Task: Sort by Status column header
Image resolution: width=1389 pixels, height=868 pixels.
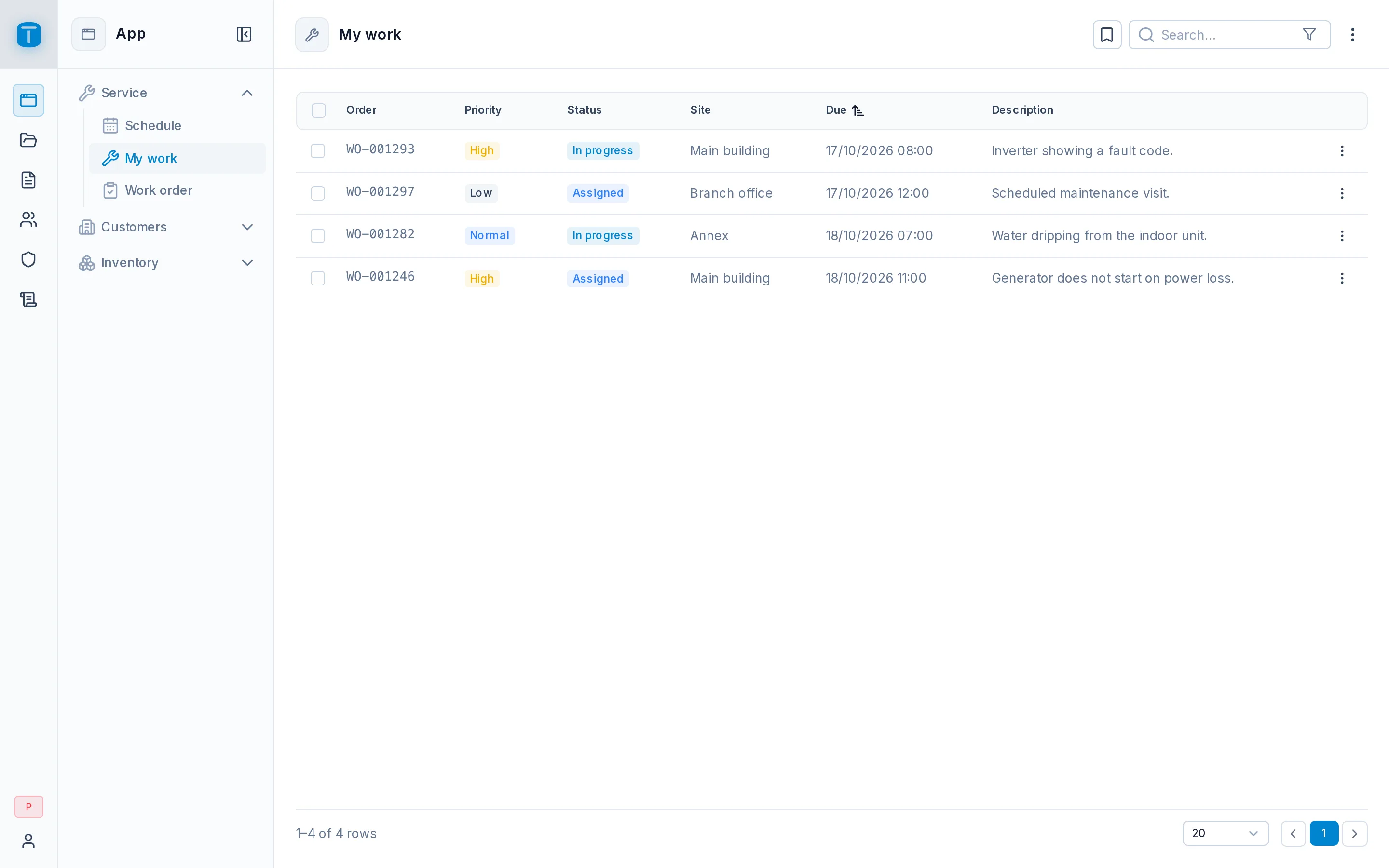Action: [585, 110]
